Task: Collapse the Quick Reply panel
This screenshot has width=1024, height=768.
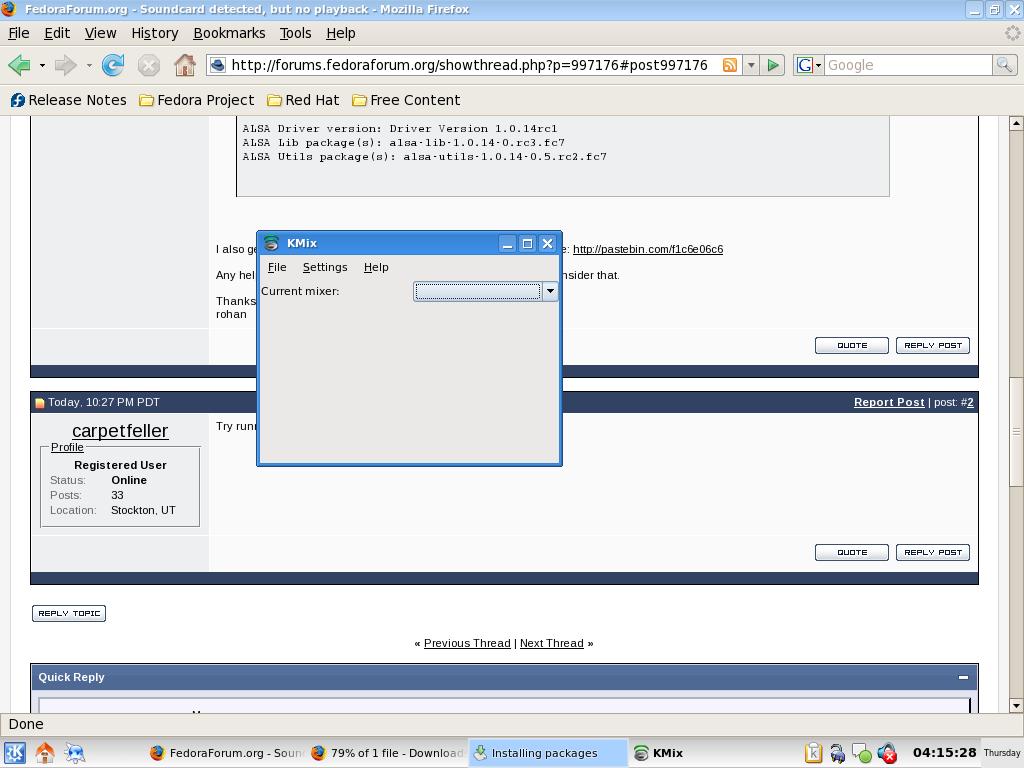Action: click(x=963, y=677)
